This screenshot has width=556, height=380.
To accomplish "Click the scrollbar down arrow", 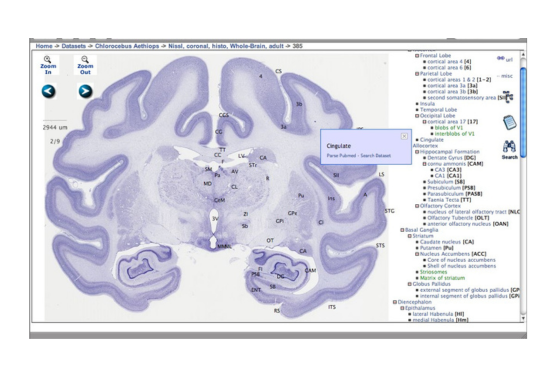I will point(523,318).
